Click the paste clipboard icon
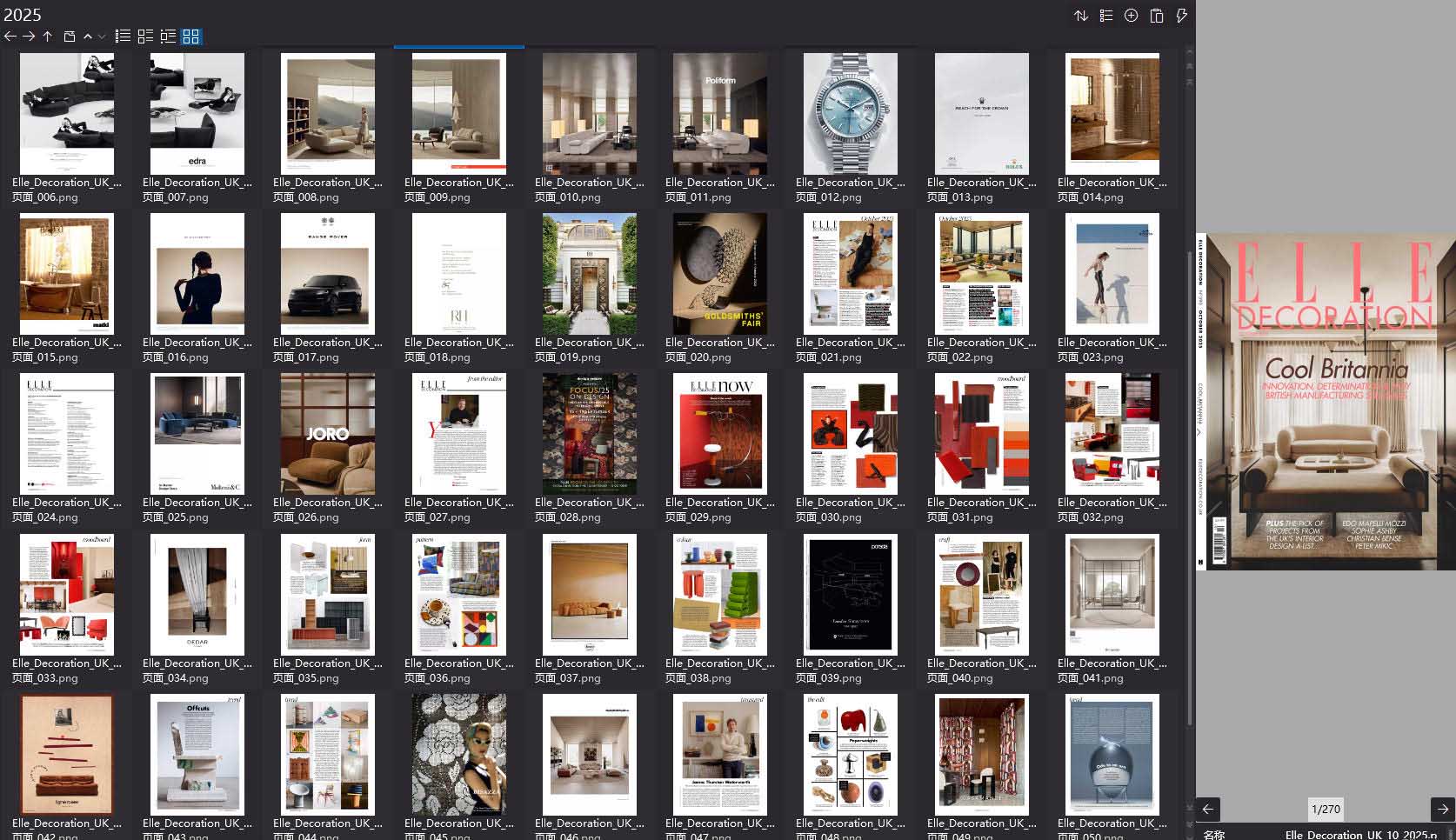This screenshot has width=1456, height=840. tap(1157, 15)
